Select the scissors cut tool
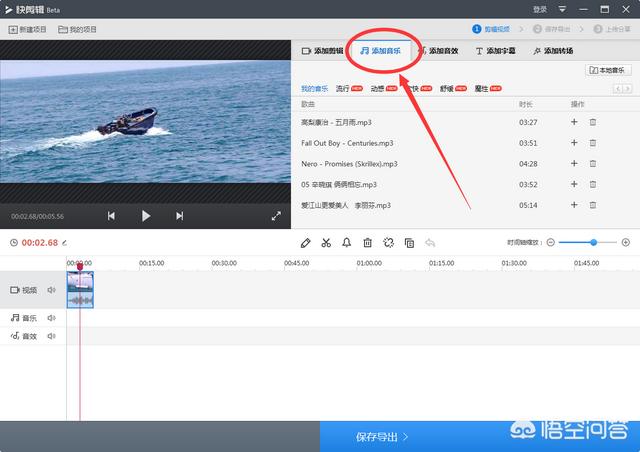 click(326, 243)
